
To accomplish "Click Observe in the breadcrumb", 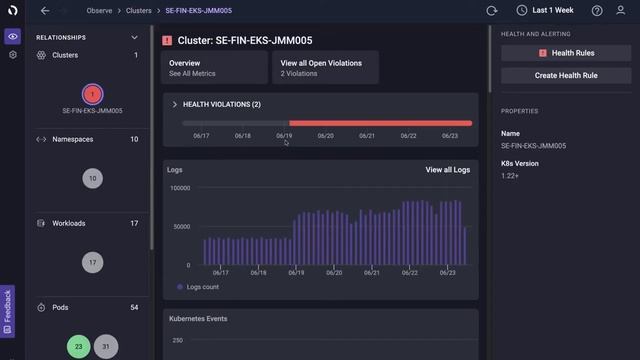I will coord(99,11).
